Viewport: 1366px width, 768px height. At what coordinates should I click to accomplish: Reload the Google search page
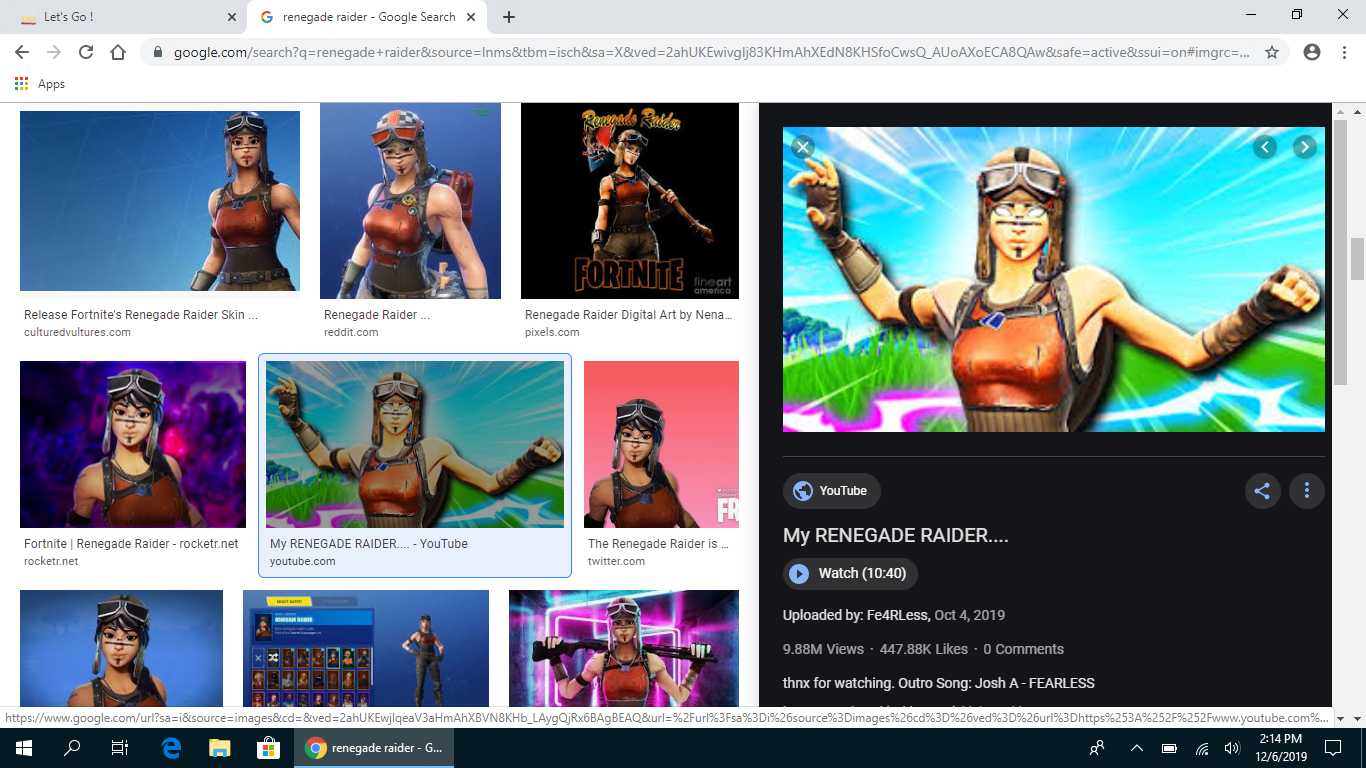(86, 52)
